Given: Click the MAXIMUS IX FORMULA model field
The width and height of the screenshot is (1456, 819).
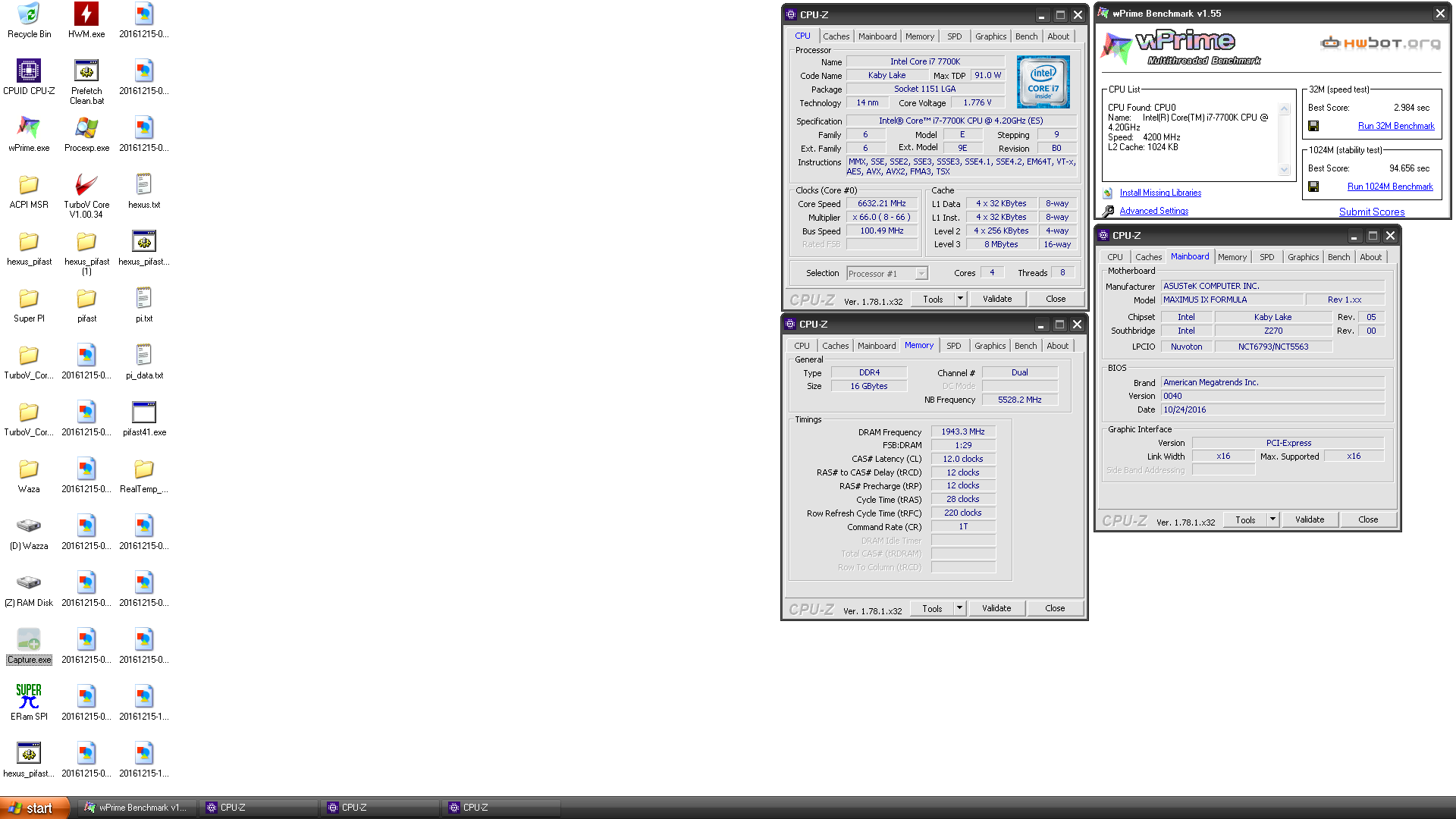Looking at the screenshot, I should pos(1232,300).
